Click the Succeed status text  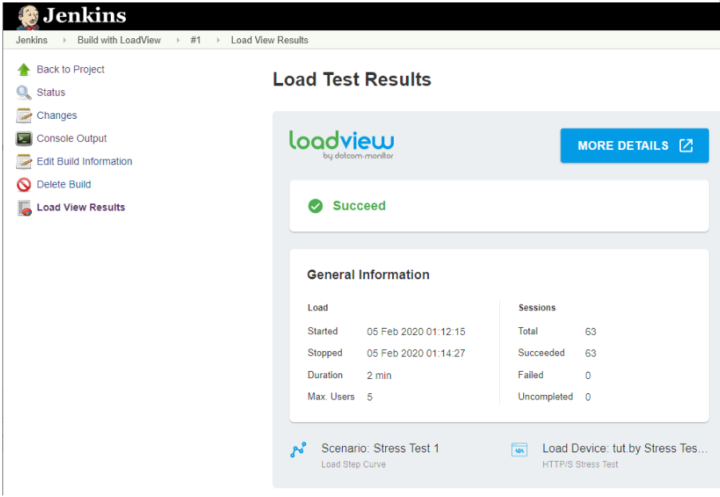pos(359,206)
